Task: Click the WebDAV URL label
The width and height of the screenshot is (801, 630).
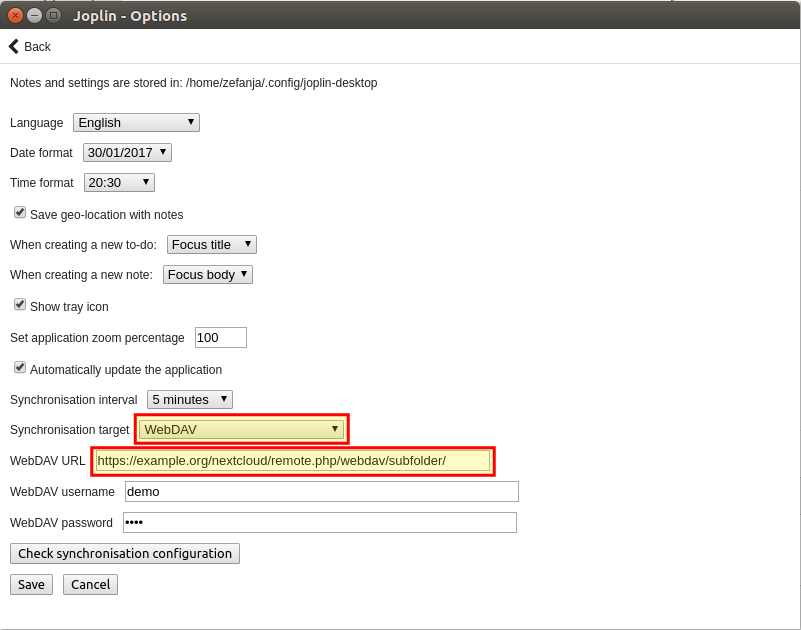Action: (48, 461)
